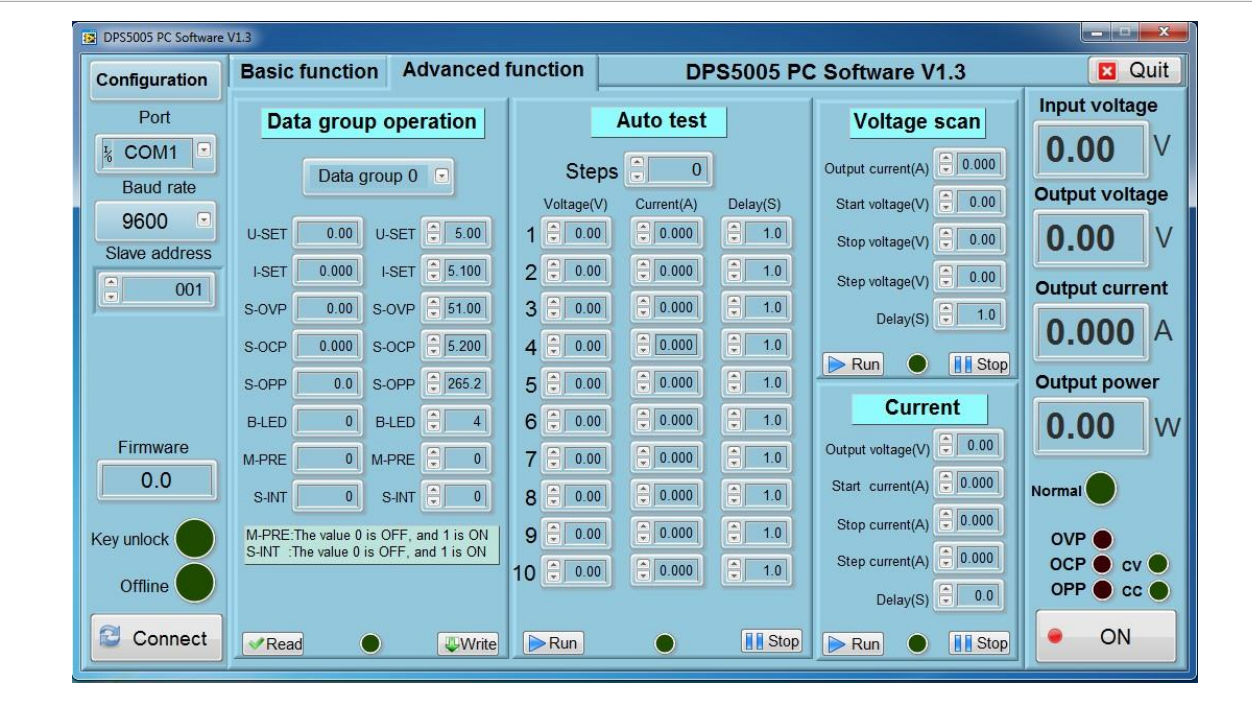
Task: Click the Output power 0.00 display
Action: (x=1093, y=427)
